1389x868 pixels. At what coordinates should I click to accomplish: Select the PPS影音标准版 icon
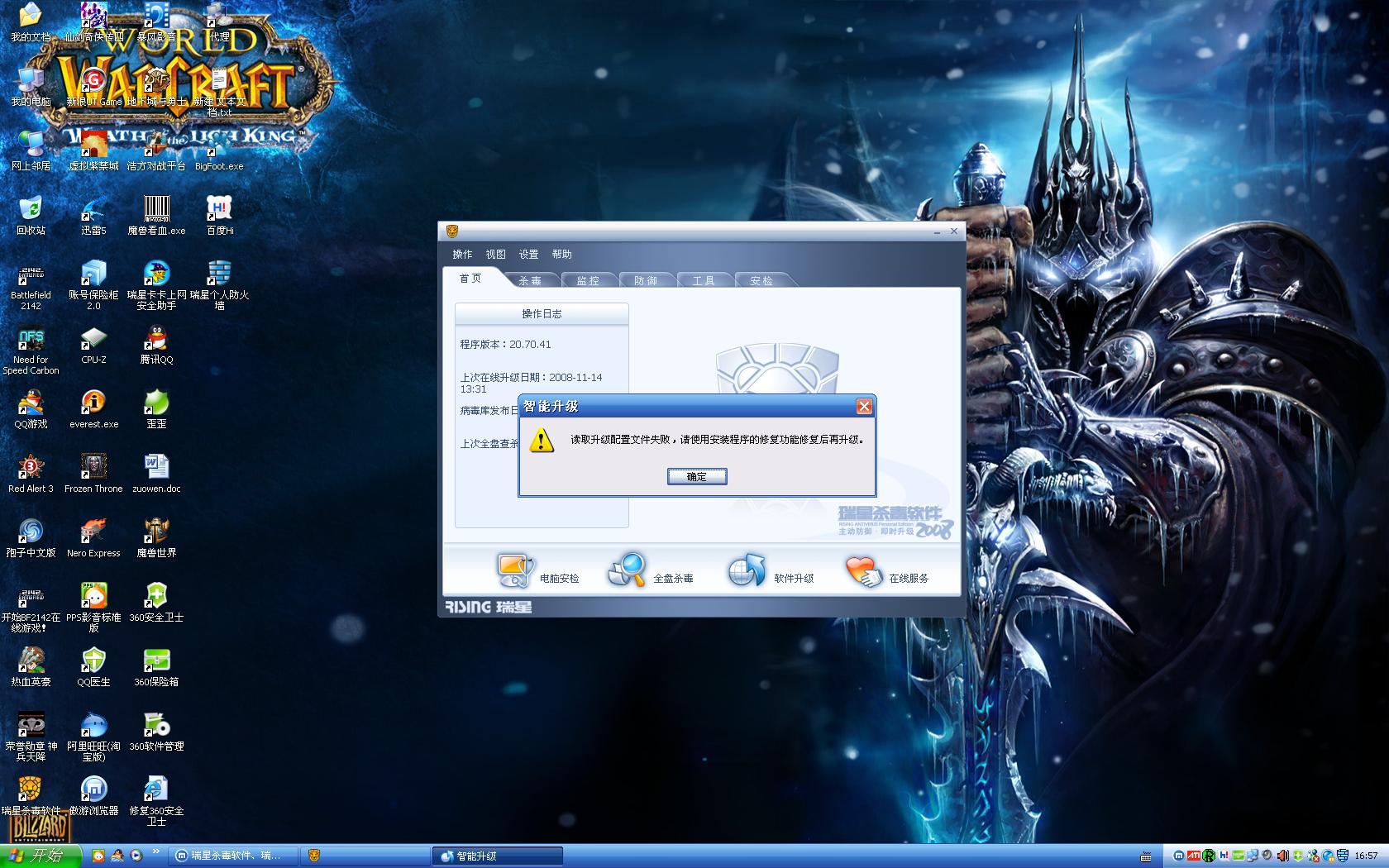[93, 608]
